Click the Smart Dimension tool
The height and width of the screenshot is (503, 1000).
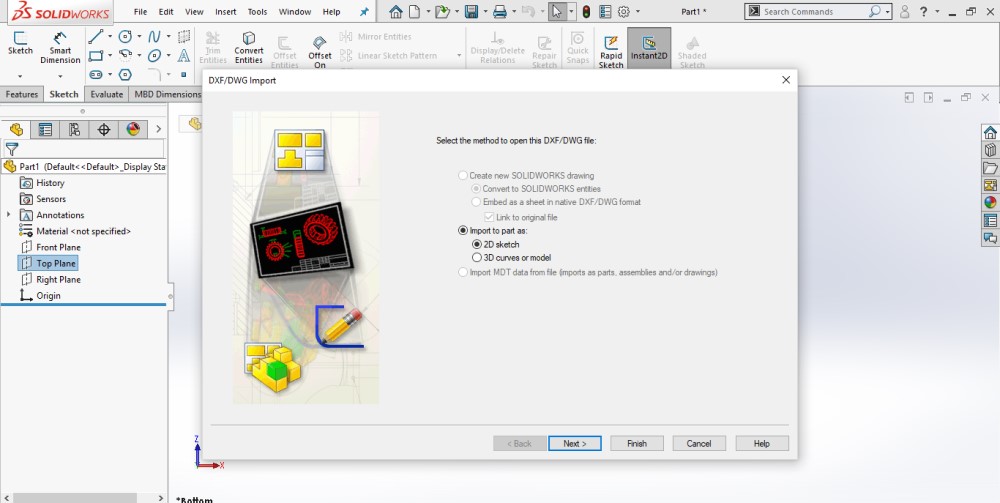click(61, 48)
